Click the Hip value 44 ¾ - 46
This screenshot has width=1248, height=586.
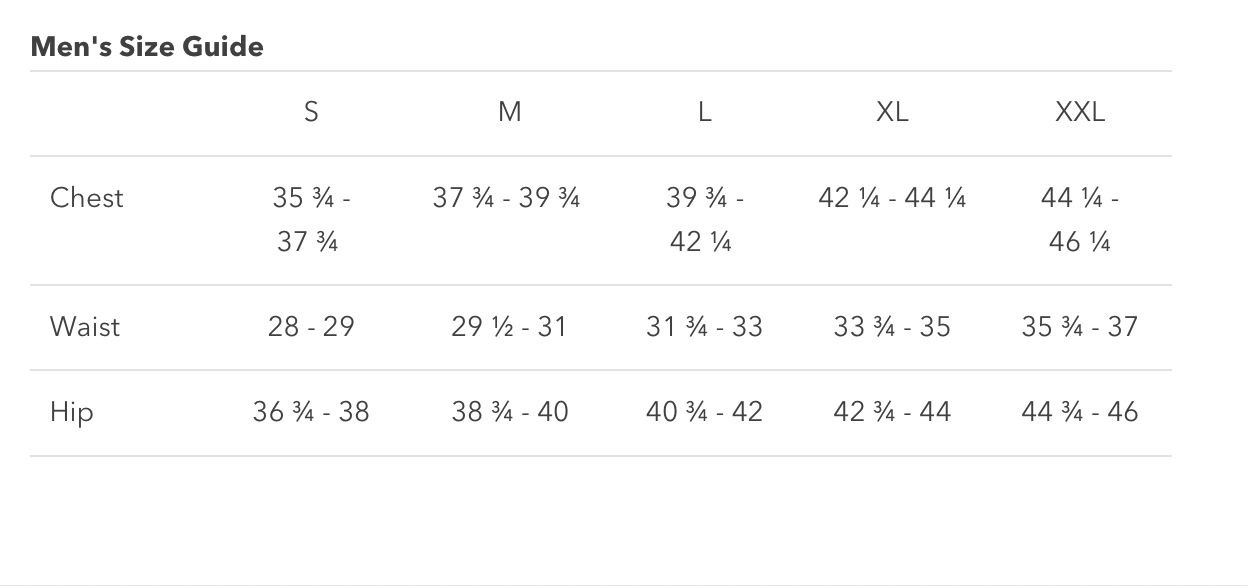(x=1080, y=412)
